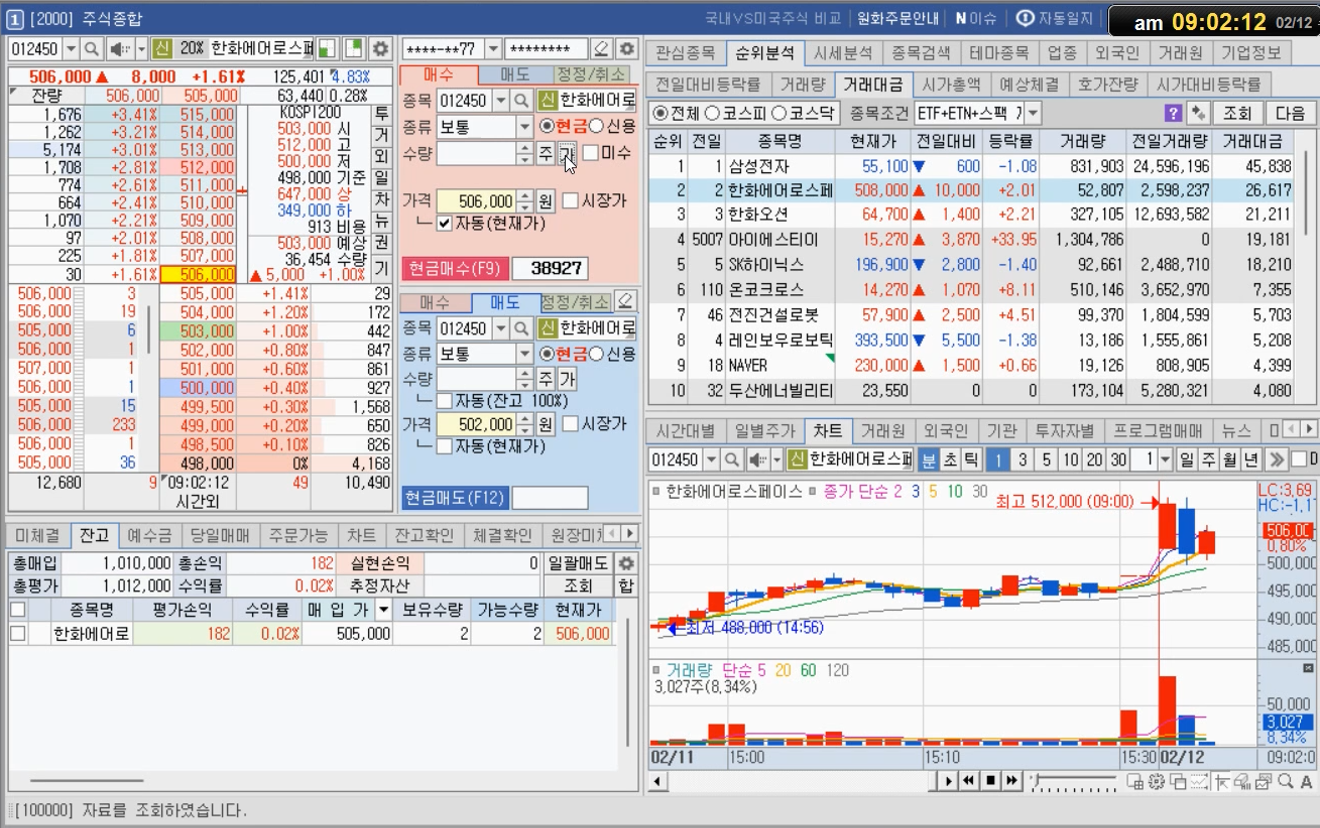Image resolution: width=1320 pixels, height=828 pixels.
Task: Click the 원화주문안내 link in title bar
Action: pos(898,18)
